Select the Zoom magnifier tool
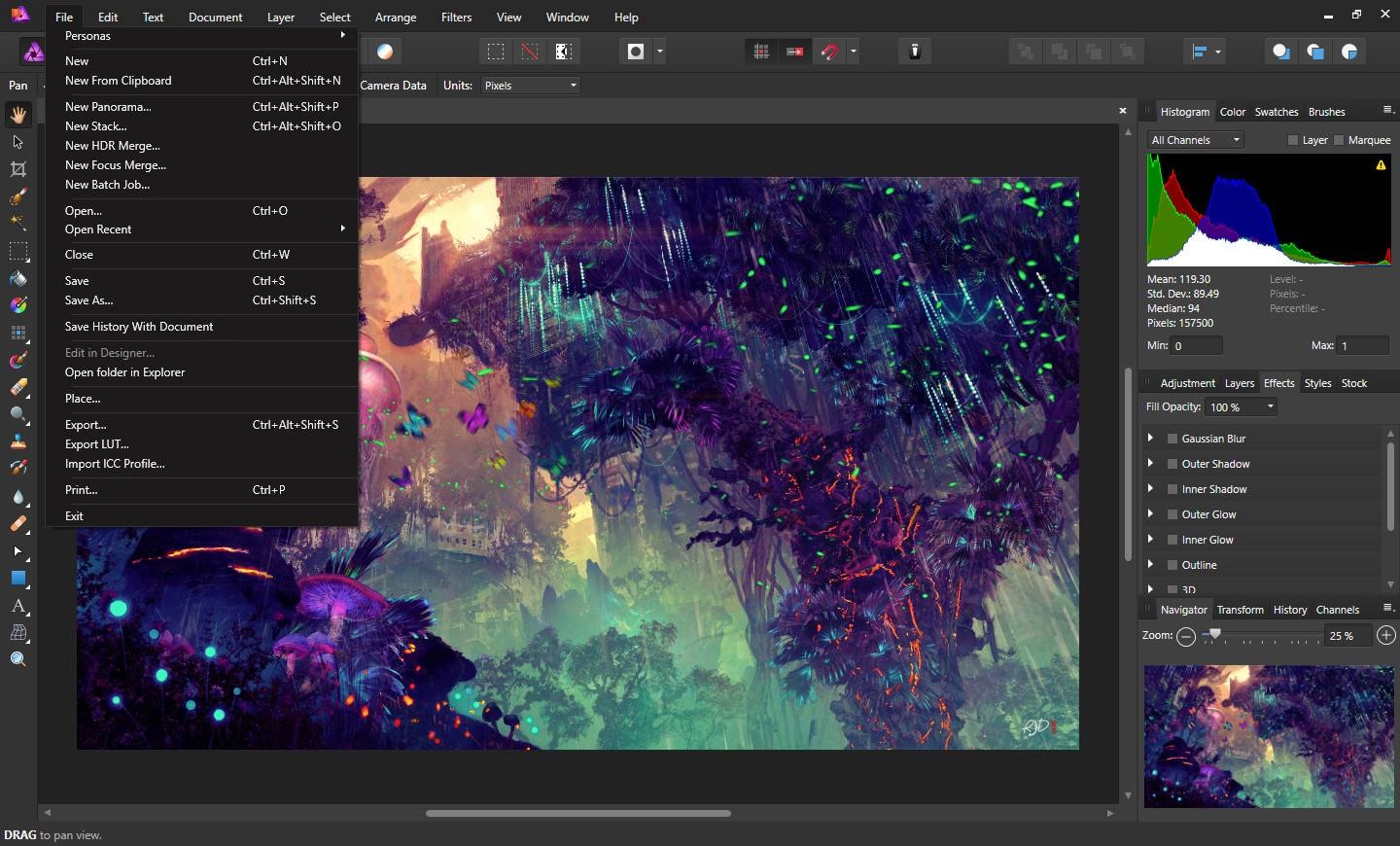 tap(17, 660)
